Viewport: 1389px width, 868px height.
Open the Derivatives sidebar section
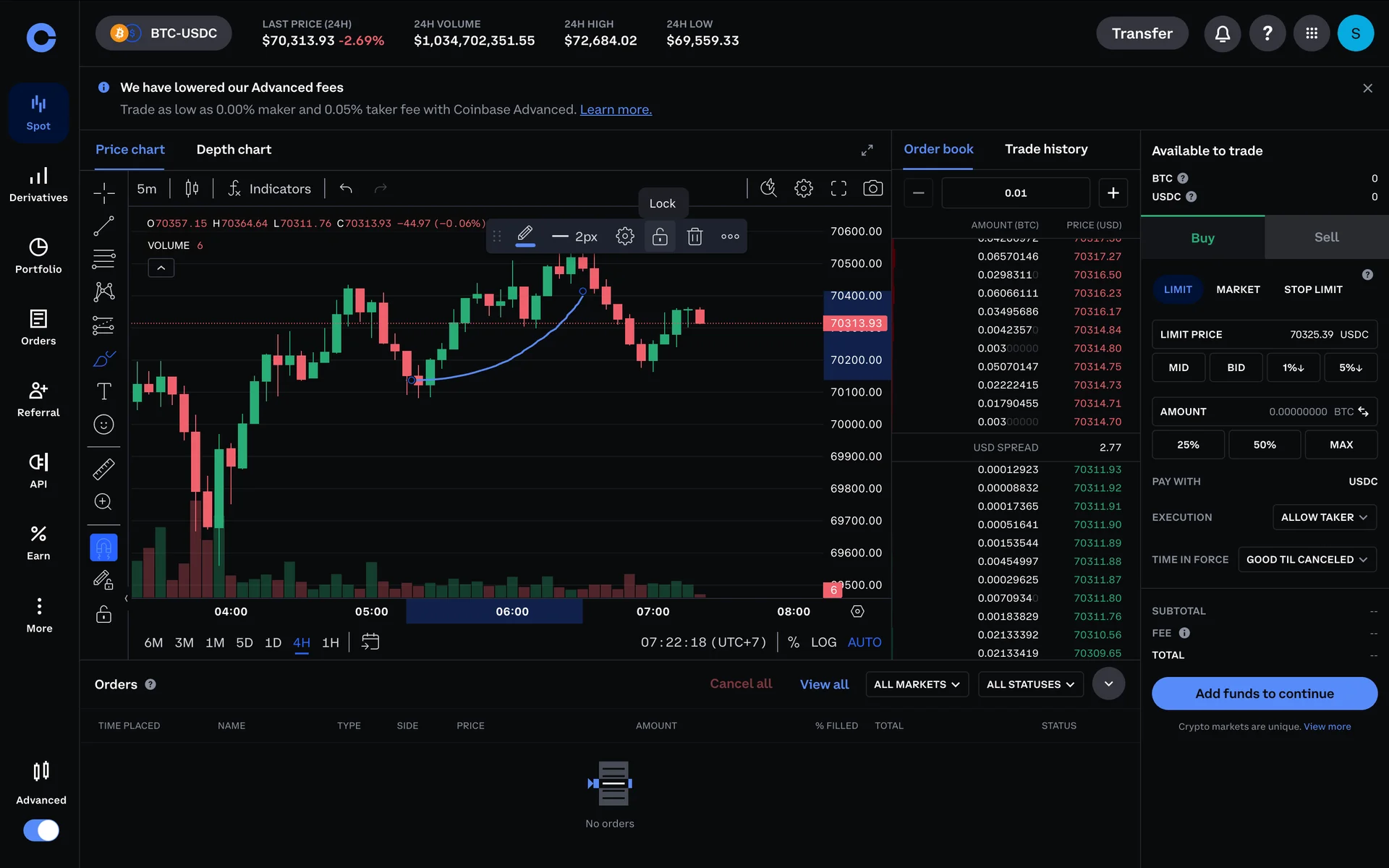click(x=38, y=184)
